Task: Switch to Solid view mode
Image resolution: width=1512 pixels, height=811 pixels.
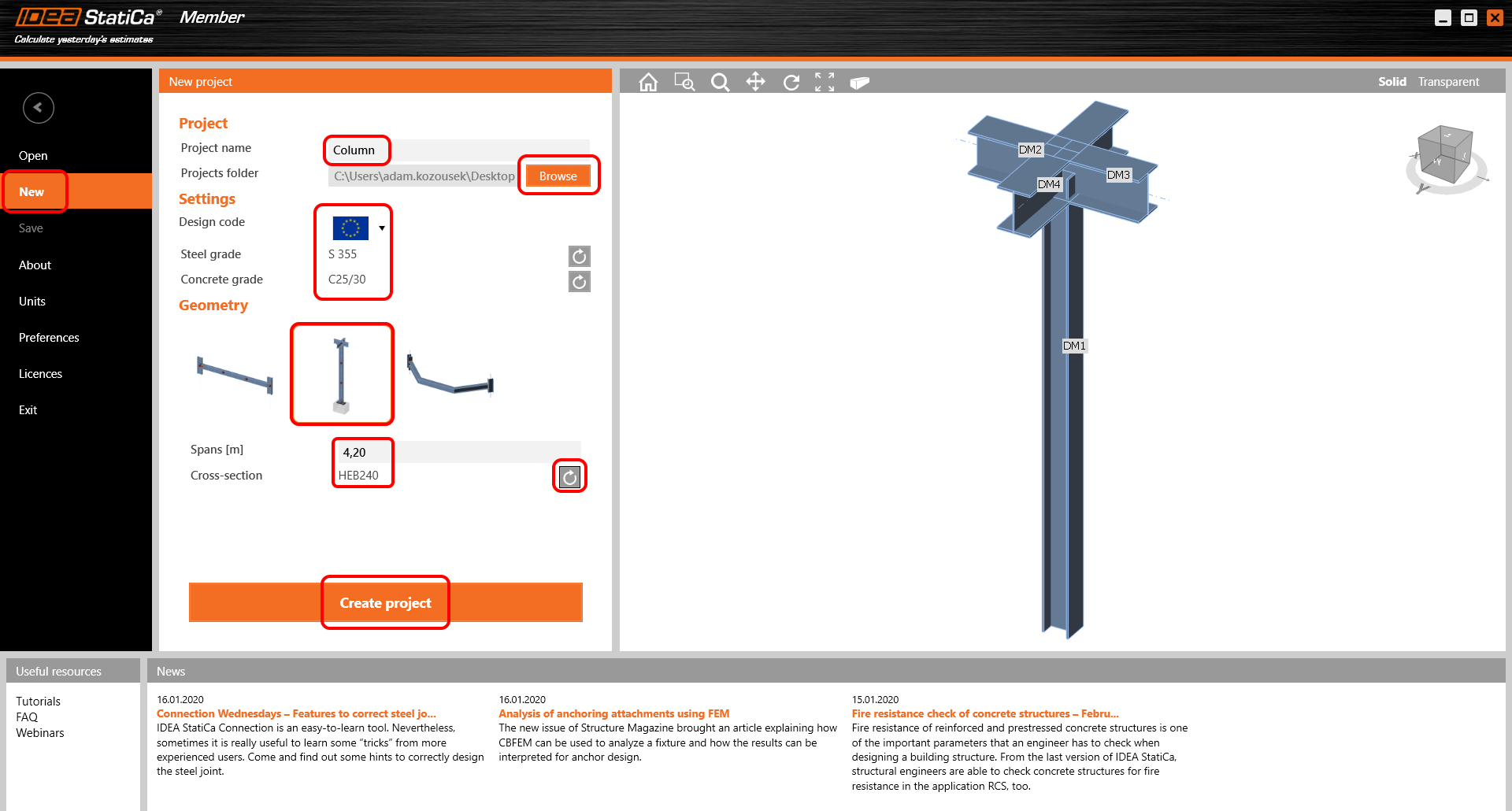Action: pyautogui.click(x=1392, y=82)
